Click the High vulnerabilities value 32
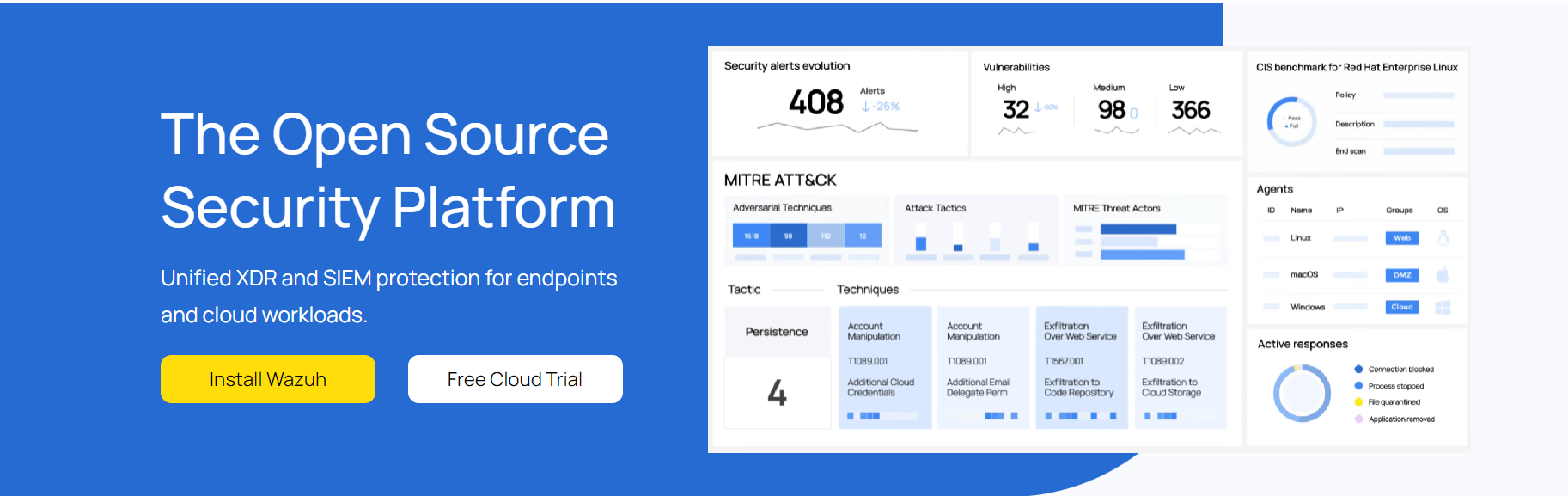The width and height of the screenshot is (1568, 496). (1016, 109)
